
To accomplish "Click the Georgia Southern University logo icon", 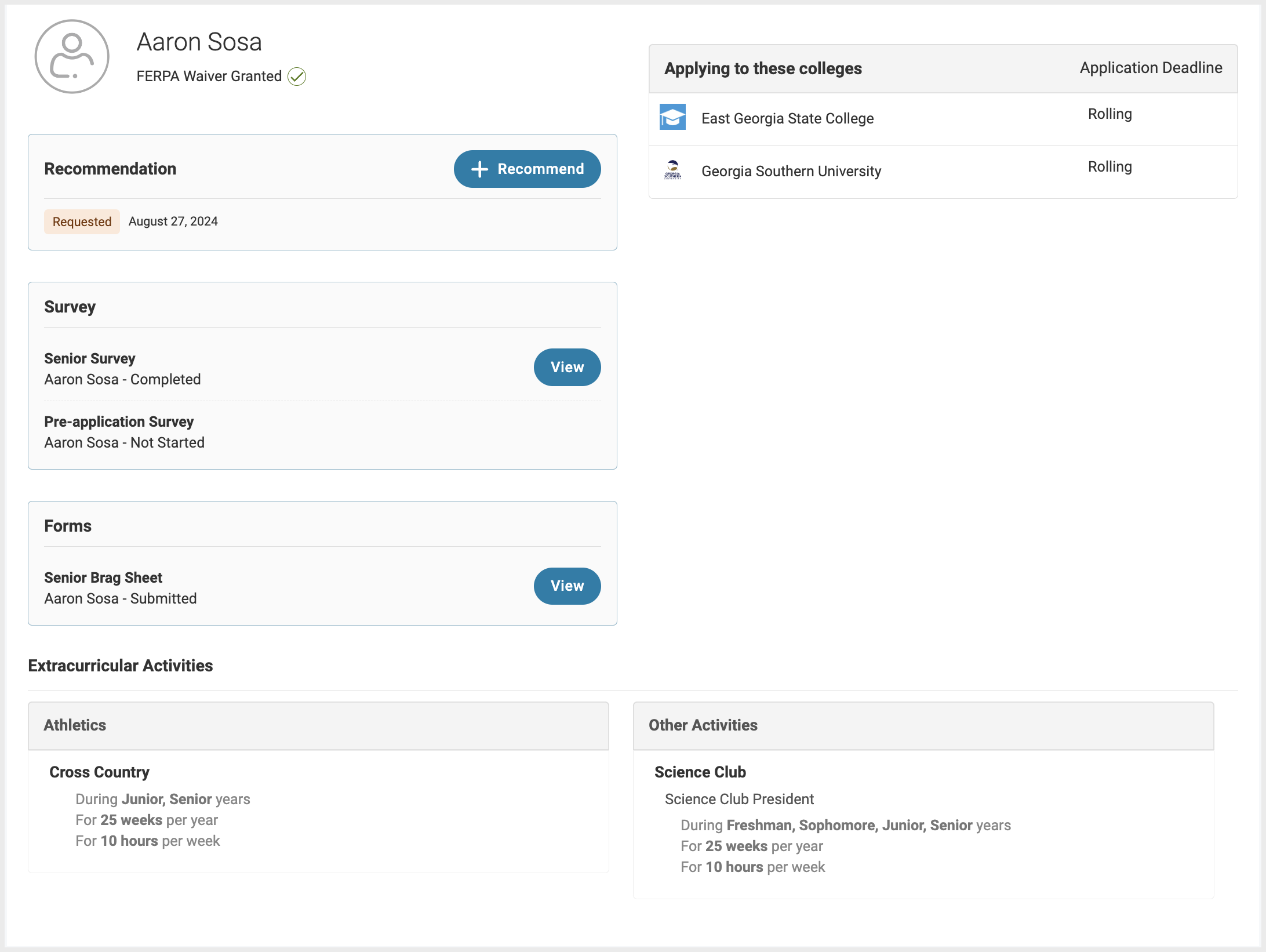I will (672, 170).
